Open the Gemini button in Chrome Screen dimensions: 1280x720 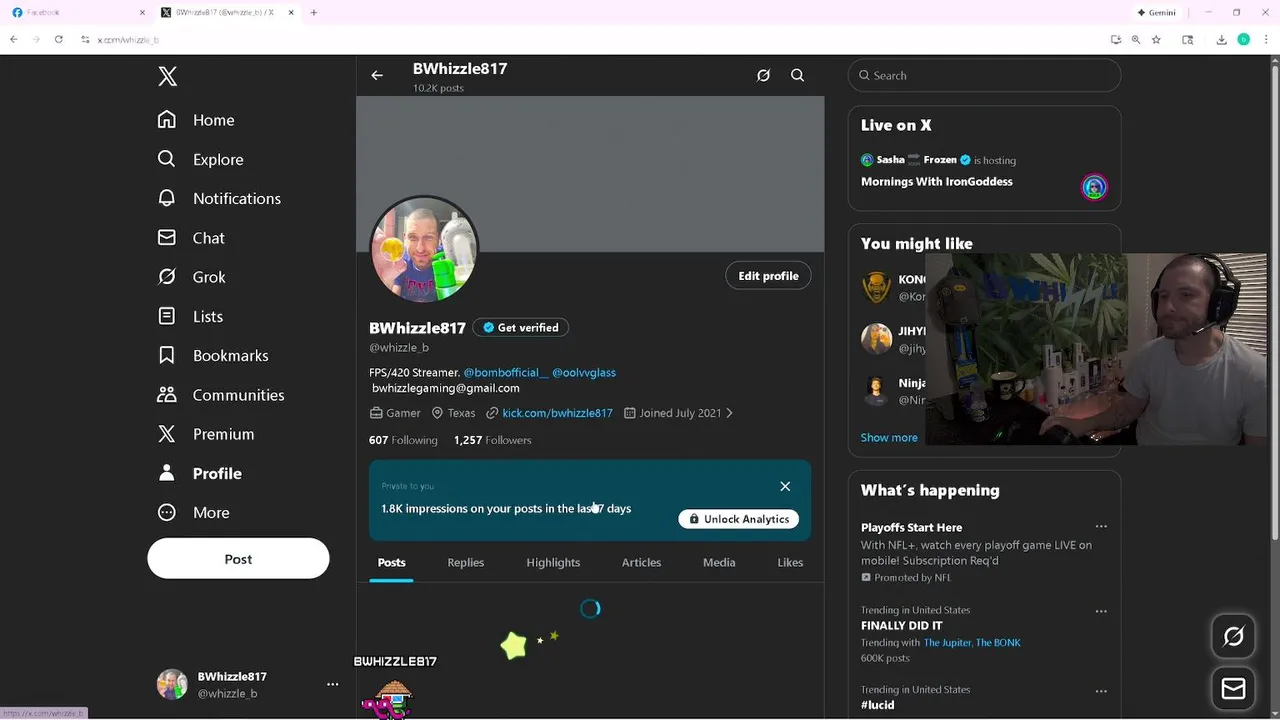click(x=1156, y=12)
